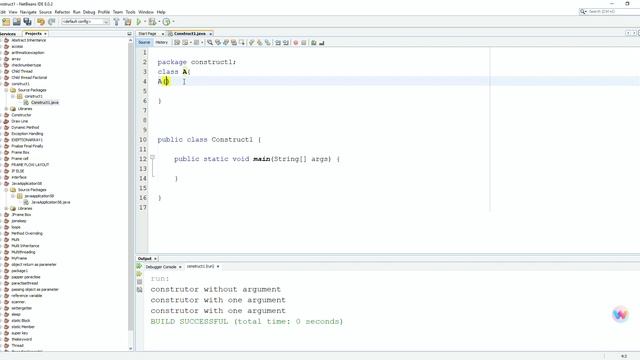Image resolution: width=640 pixels, height=360 pixels.
Task: Click the Redo toolbar icon
Action: coord(51,22)
